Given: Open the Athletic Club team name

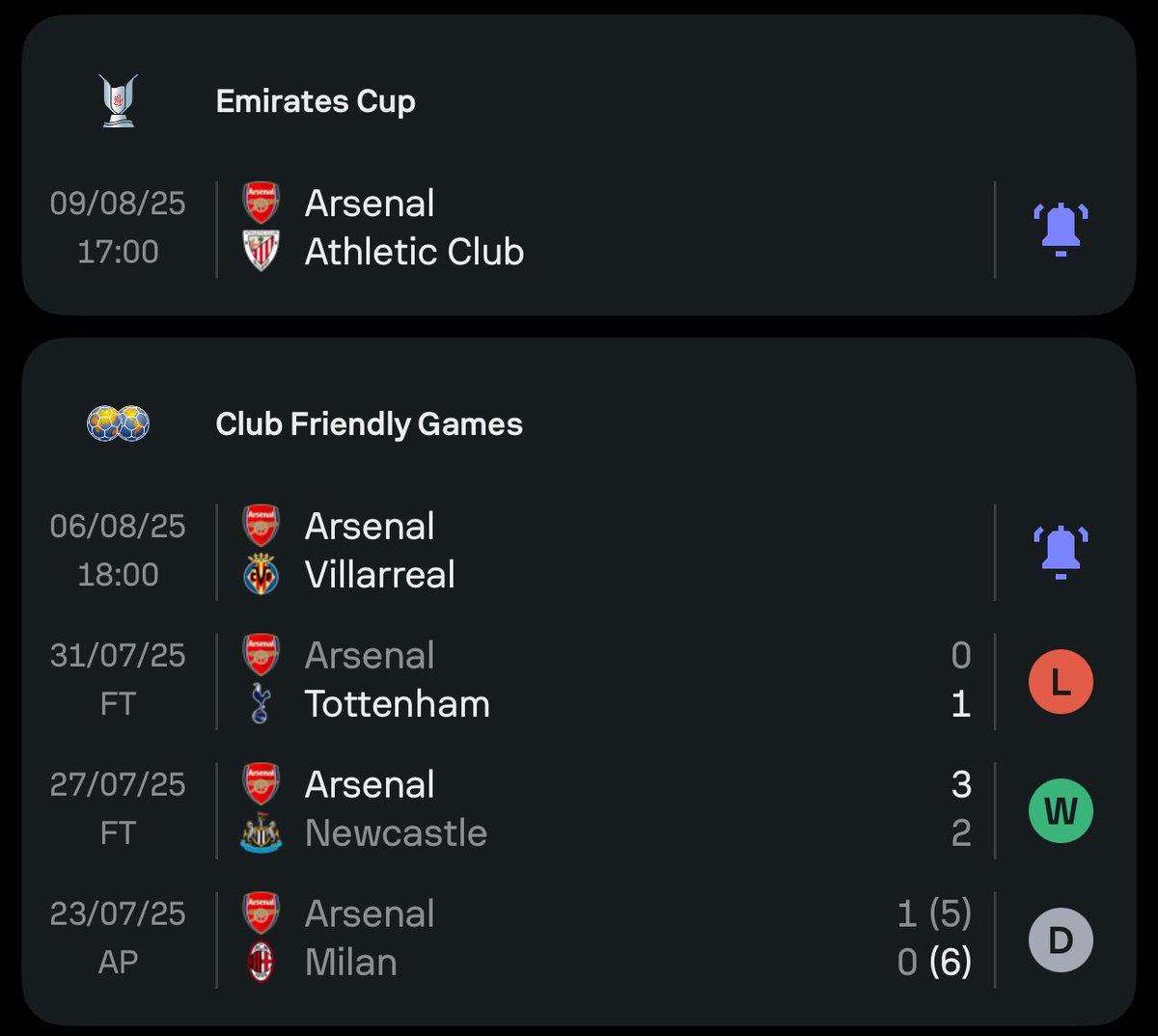Looking at the screenshot, I should pyautogui.click(x=414, y=252).
